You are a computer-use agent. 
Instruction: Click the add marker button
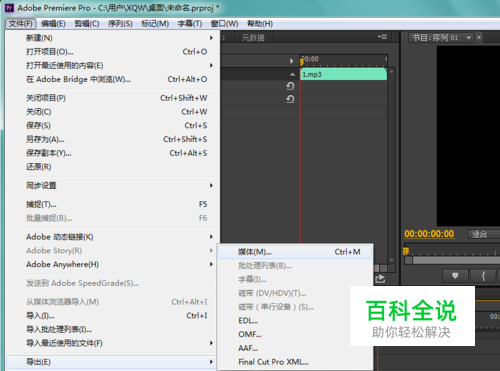(455, 276)
